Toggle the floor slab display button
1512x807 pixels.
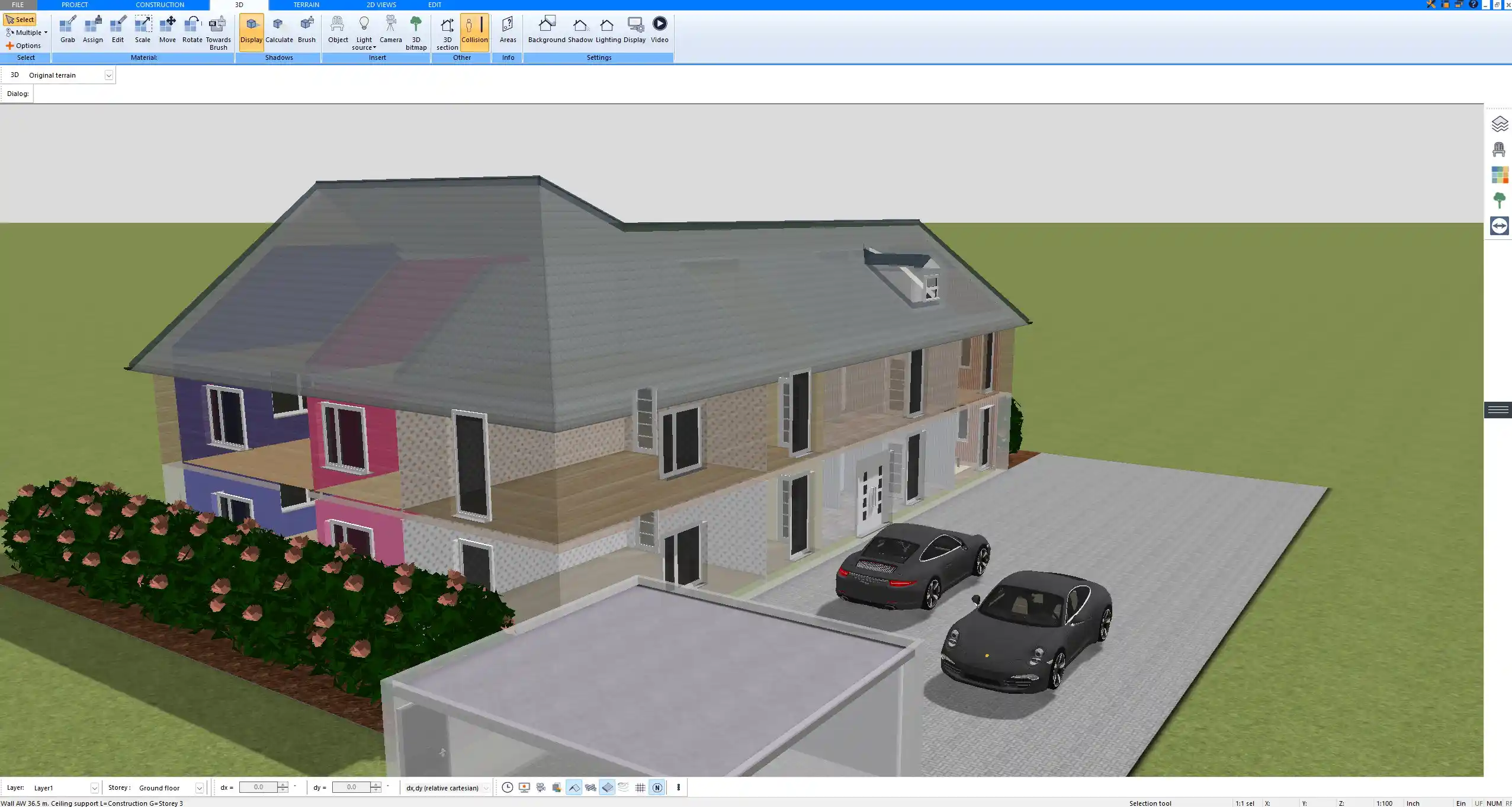(x=607, y=787)
